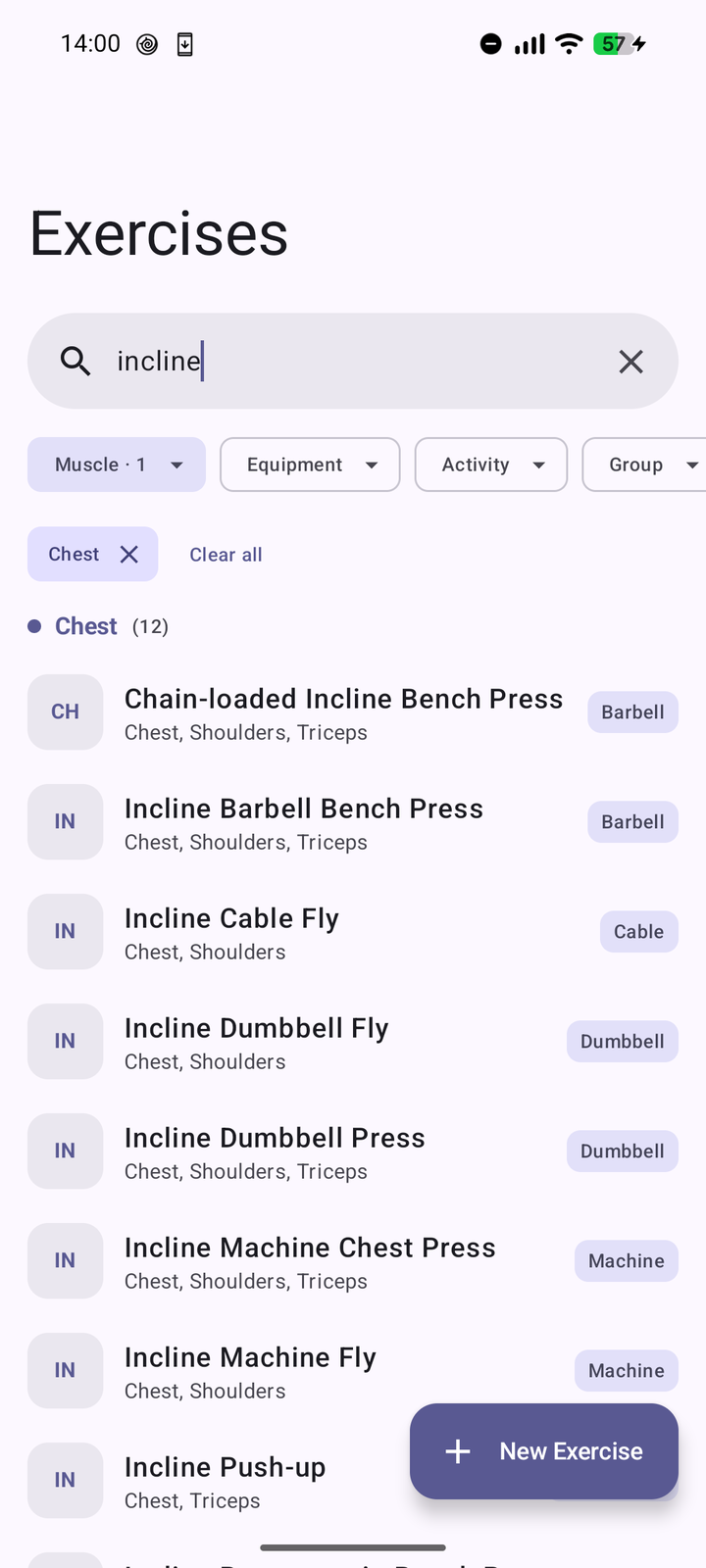Viewport: 706px width, 1568px height.
Task: Clear the search text with X icon
Action: pos(631,362)
